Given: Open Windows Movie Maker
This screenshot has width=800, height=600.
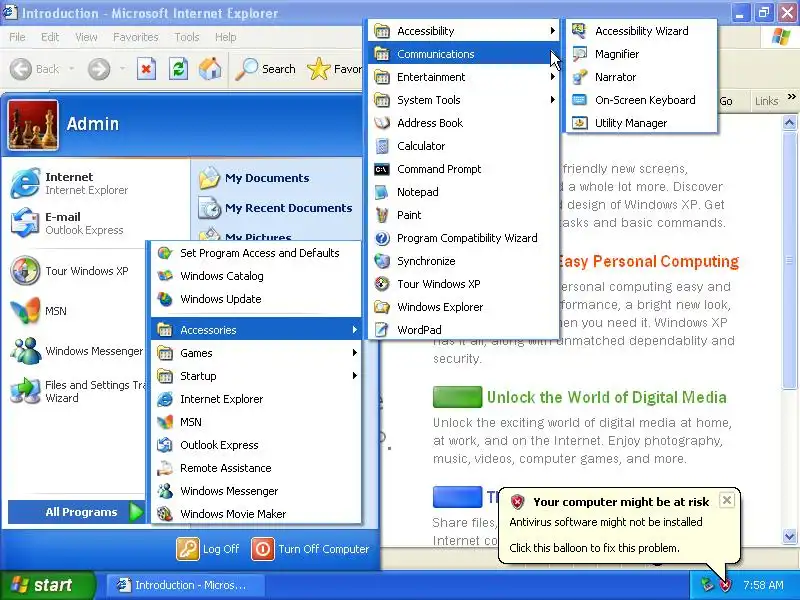Looking at the screenshot, I should coord(256,514).
